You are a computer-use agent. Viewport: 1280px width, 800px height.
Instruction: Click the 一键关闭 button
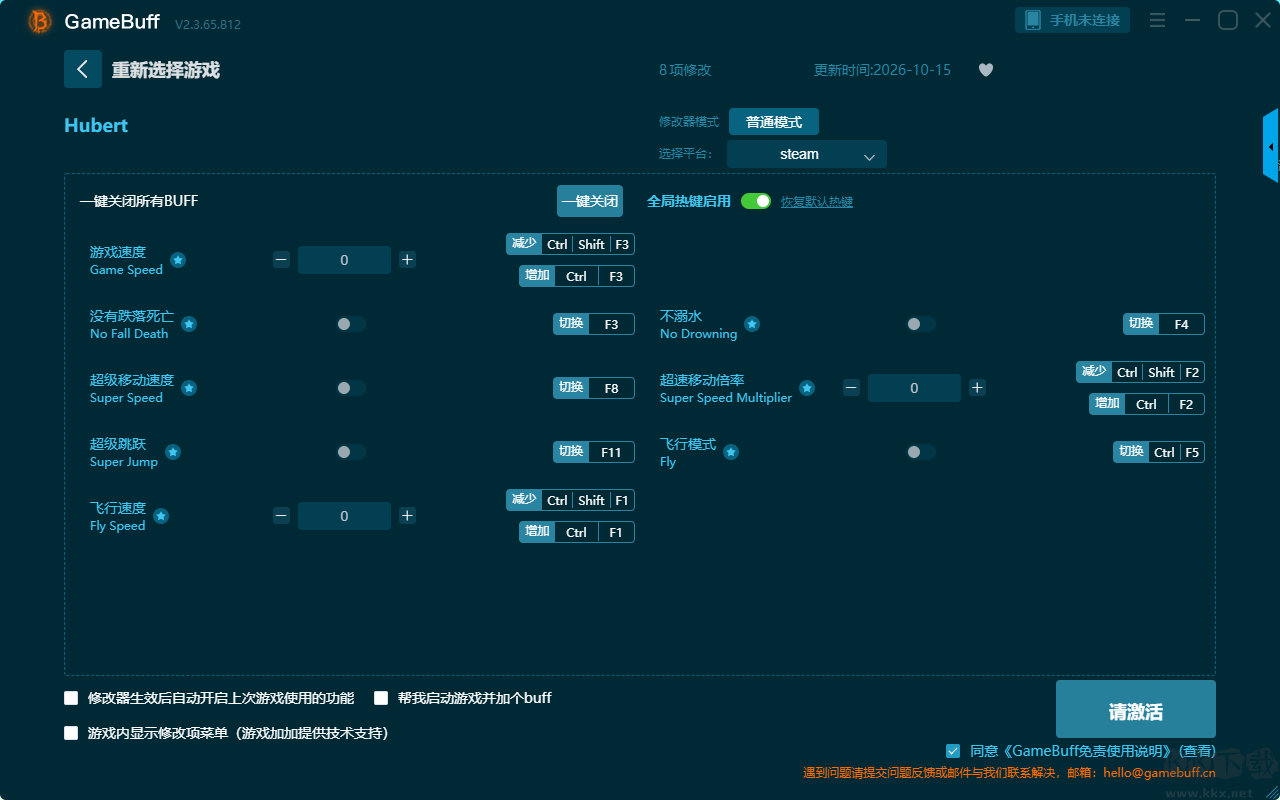pos(590,201)
